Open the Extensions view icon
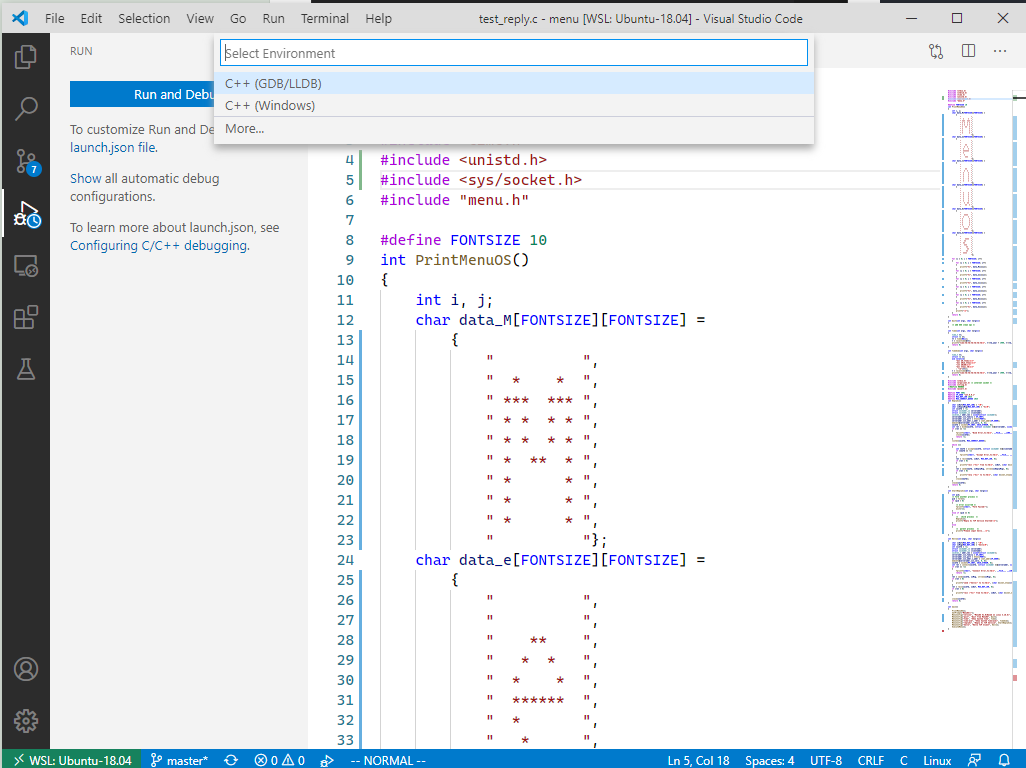1026x768 pixels. pyautogui.click(x=26, y=318)
